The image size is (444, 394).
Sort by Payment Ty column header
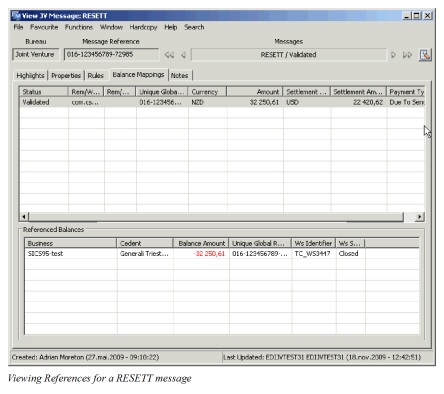click(406, 92)
